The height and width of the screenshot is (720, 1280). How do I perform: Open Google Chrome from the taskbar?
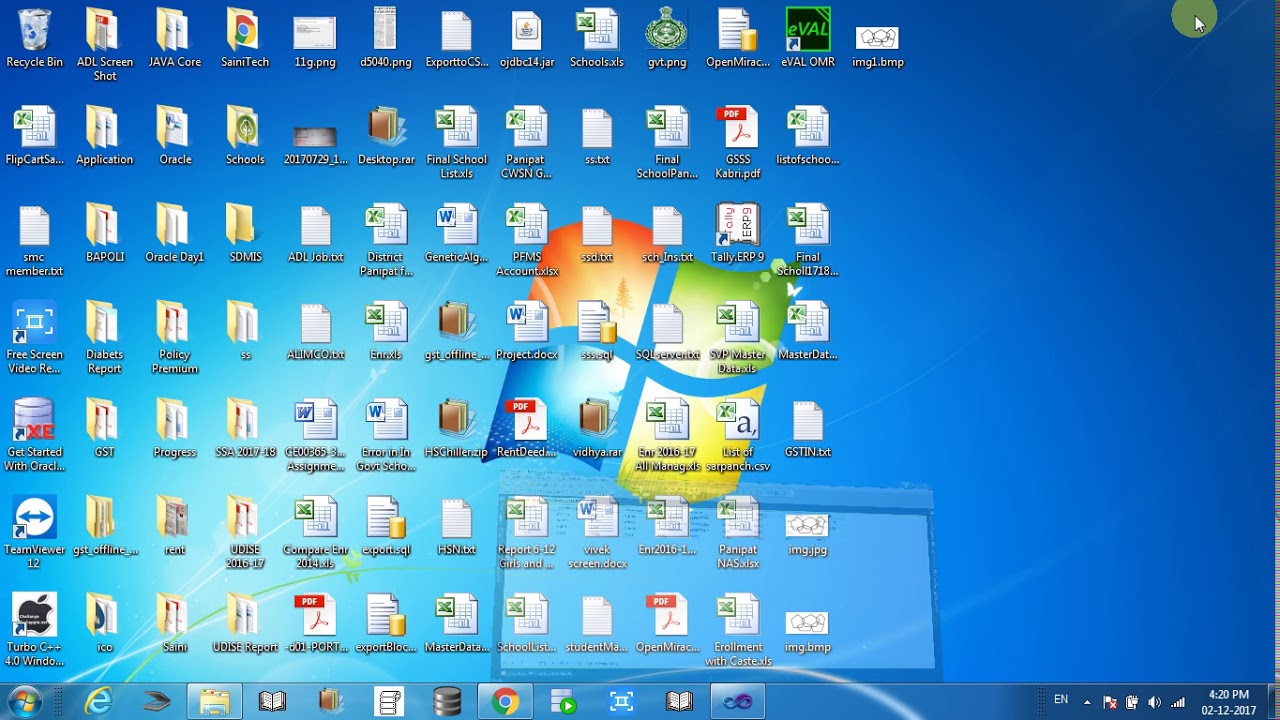pyautogui.click(x=505, y=702)
